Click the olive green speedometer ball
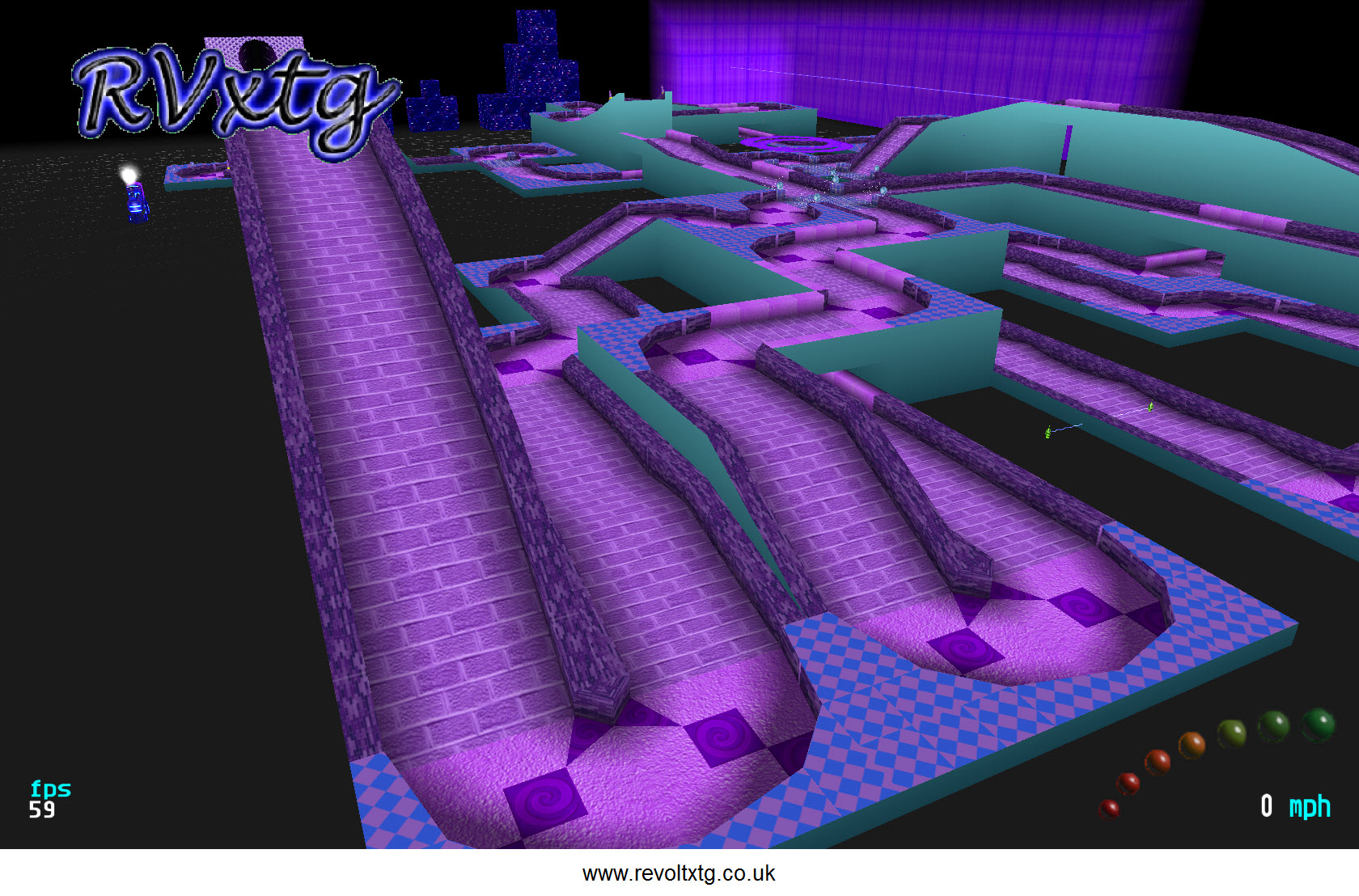Image resolution: width=1359 pixels, height=896 pixels. coord(1232,733)
